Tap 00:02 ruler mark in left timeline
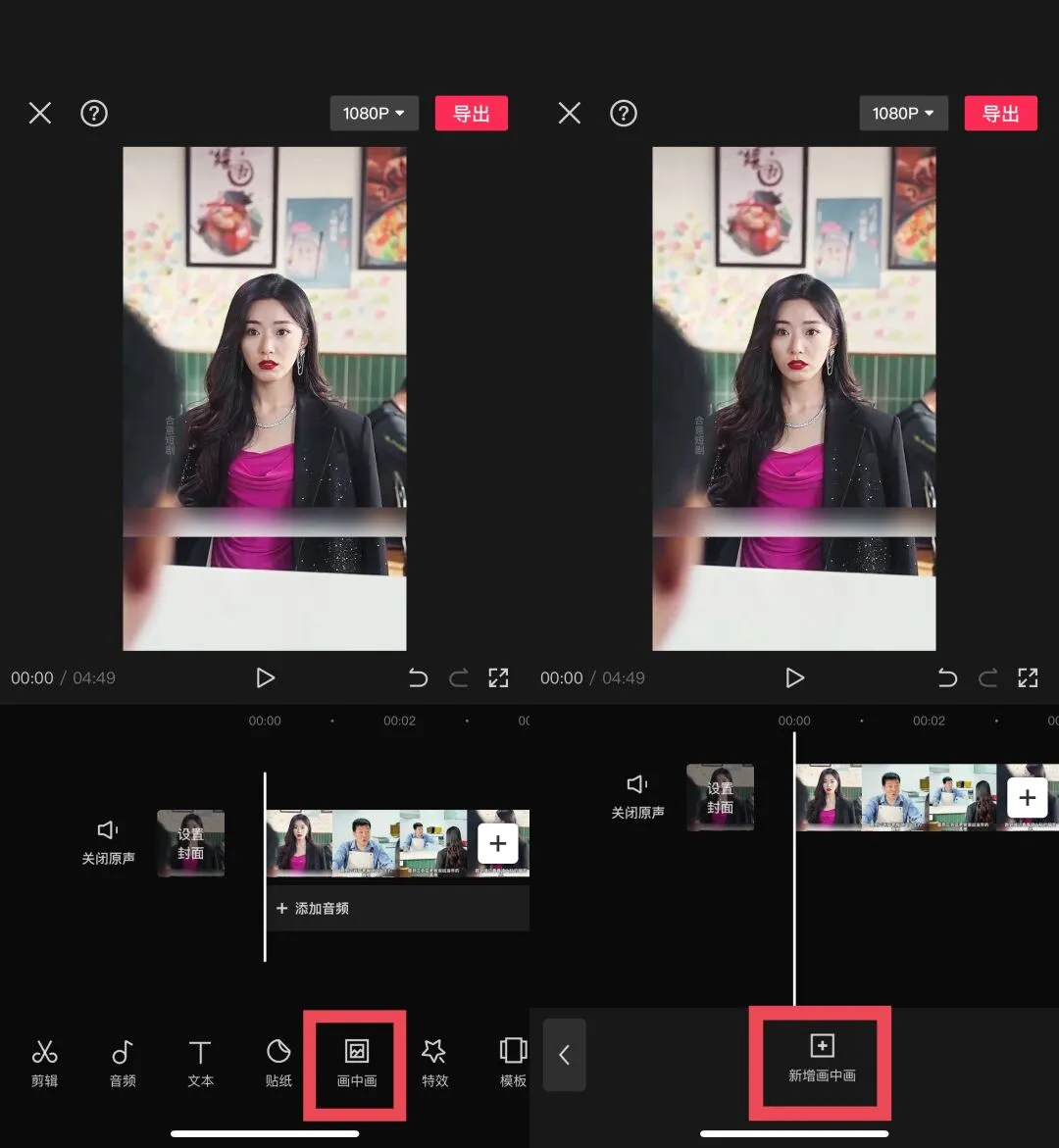The width and height of the screenshot is (1059, 1148). (399, 722)
